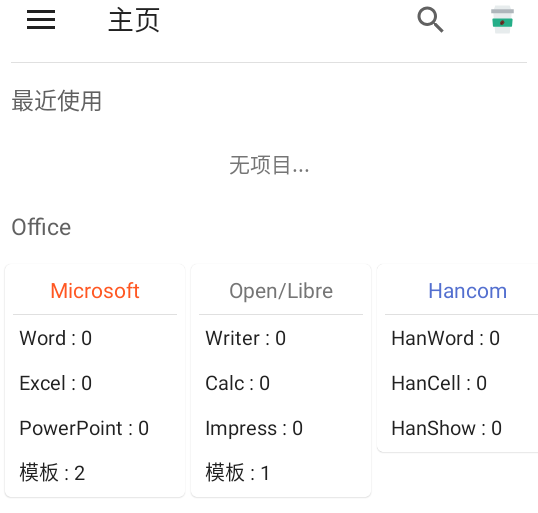
Task: Select Excel : 0 entry
Action: pos(56,383)
